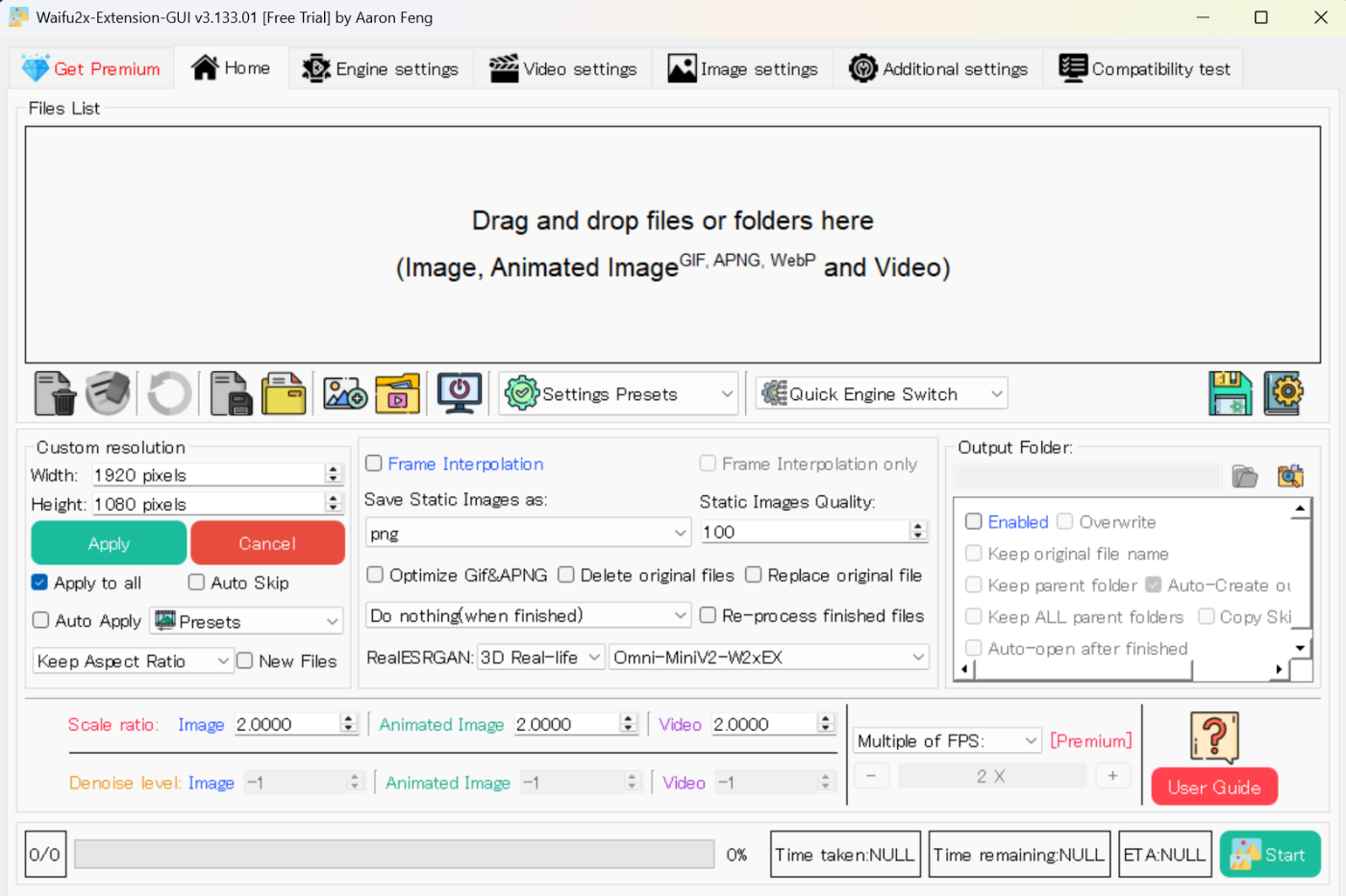Click the Start button

[x=1270, y=855]
